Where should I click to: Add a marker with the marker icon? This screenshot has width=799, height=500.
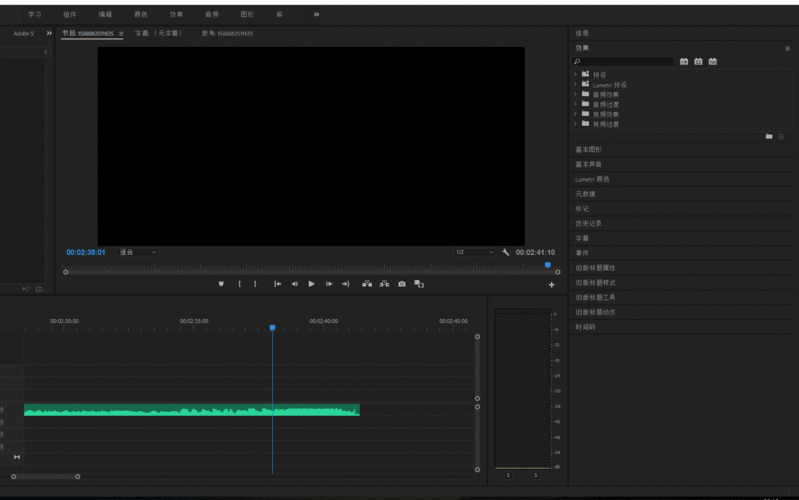pos(221,284)
